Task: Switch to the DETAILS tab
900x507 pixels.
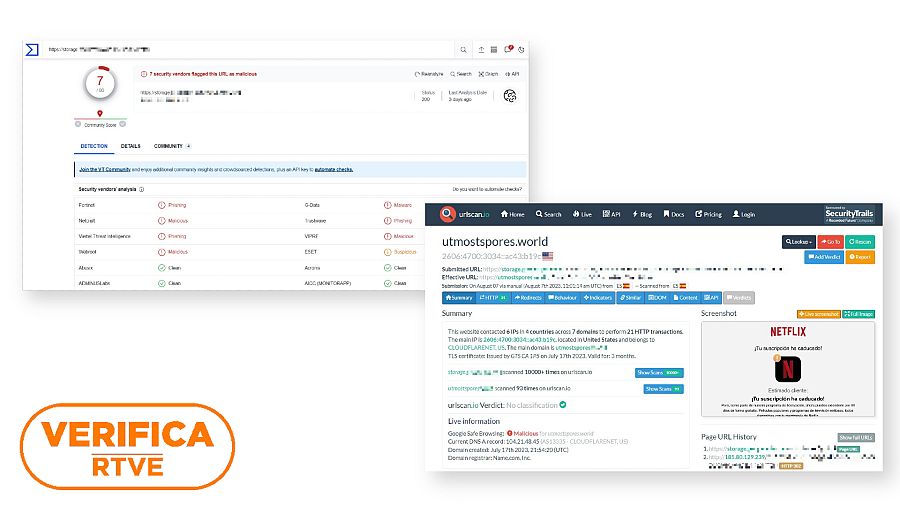Action: click(130, 146)
